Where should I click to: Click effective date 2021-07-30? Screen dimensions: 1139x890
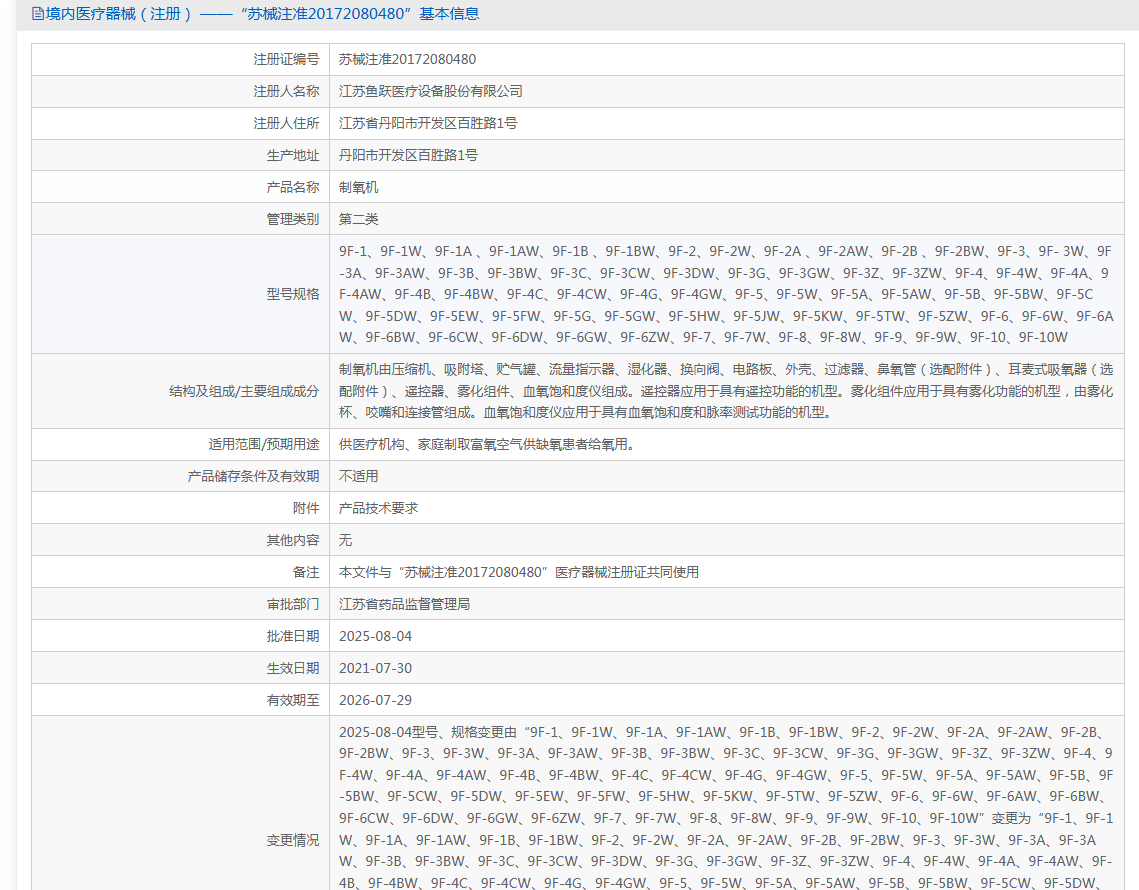pyautogui.click(x=375, y=668)
